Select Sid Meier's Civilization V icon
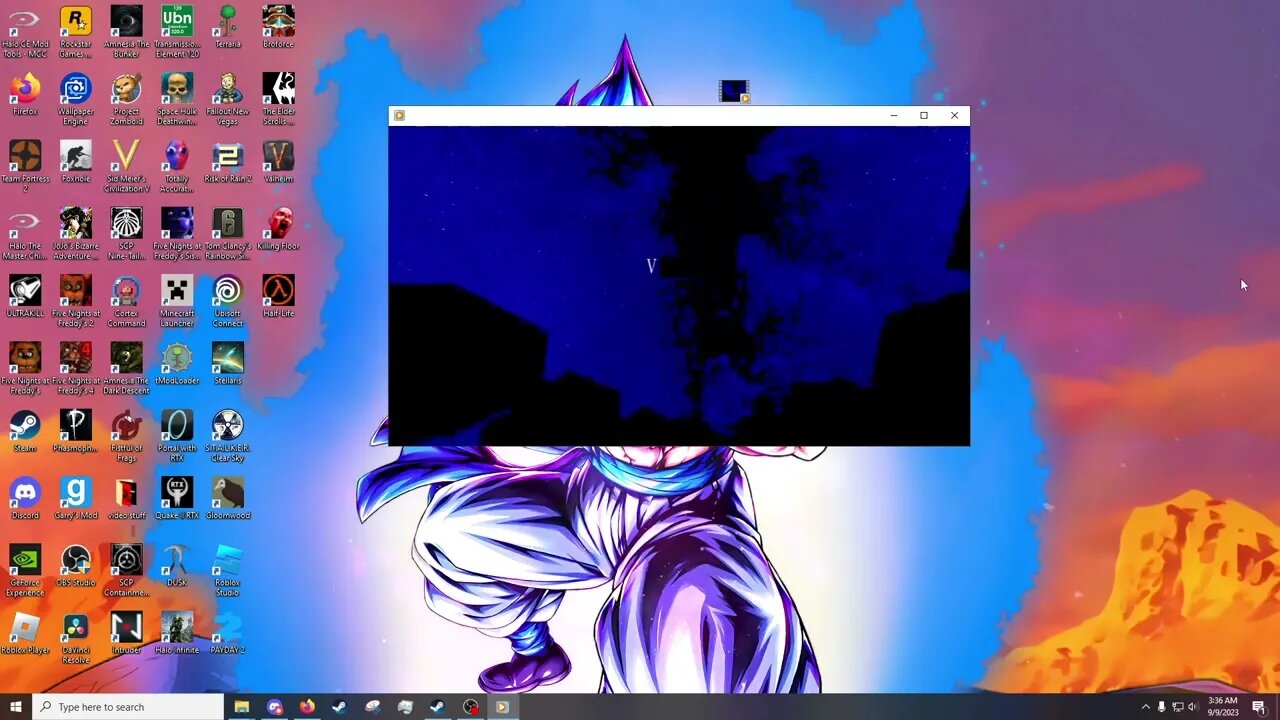Screen dimensions: 1280x720 [x=126, y=166]
